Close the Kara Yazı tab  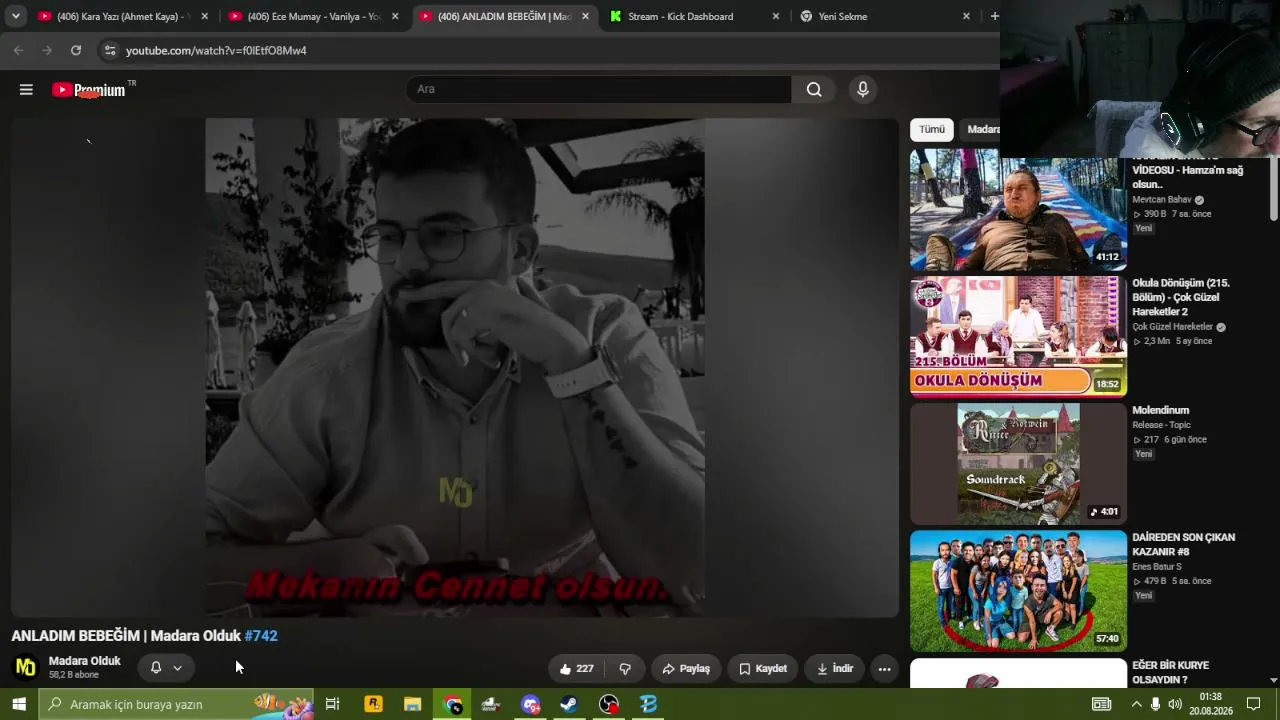[205, 16]
